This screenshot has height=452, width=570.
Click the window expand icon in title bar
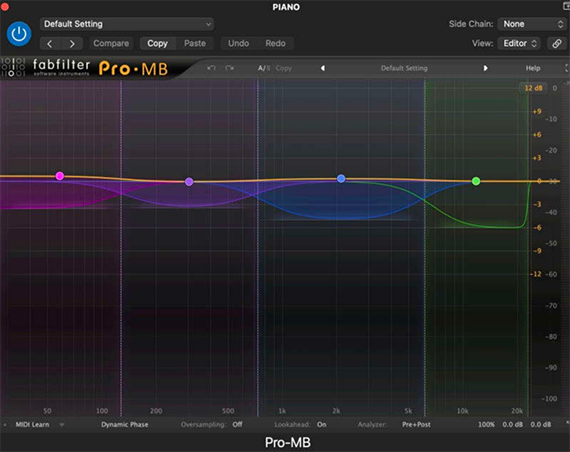click(x=566, y=7)
